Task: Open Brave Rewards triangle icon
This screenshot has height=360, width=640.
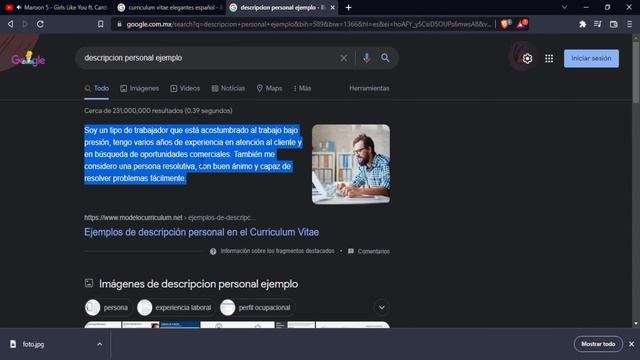Action: point(522,24)
